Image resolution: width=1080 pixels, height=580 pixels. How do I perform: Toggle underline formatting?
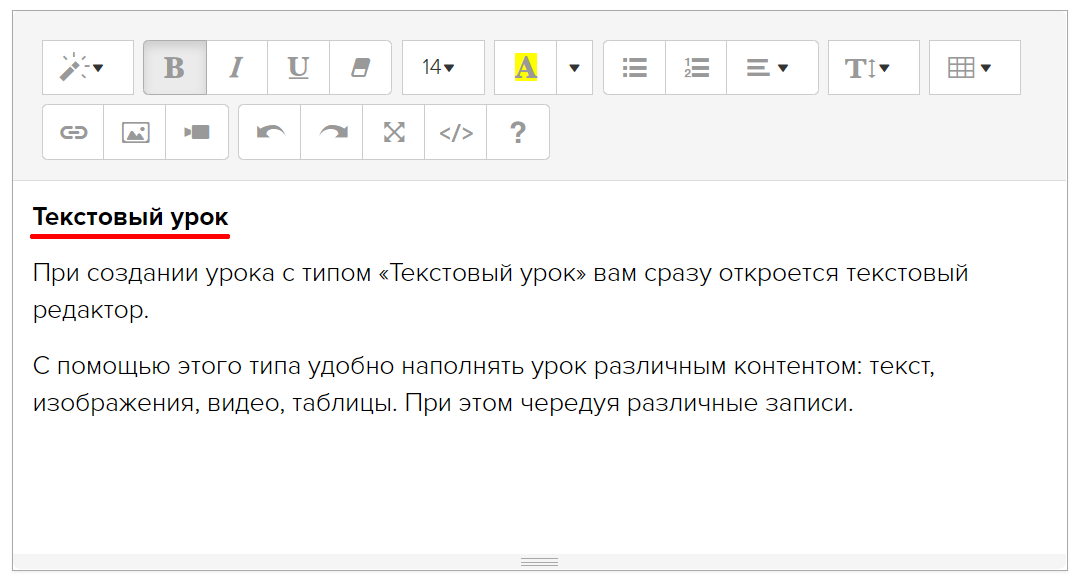click(x=298, y=68)
